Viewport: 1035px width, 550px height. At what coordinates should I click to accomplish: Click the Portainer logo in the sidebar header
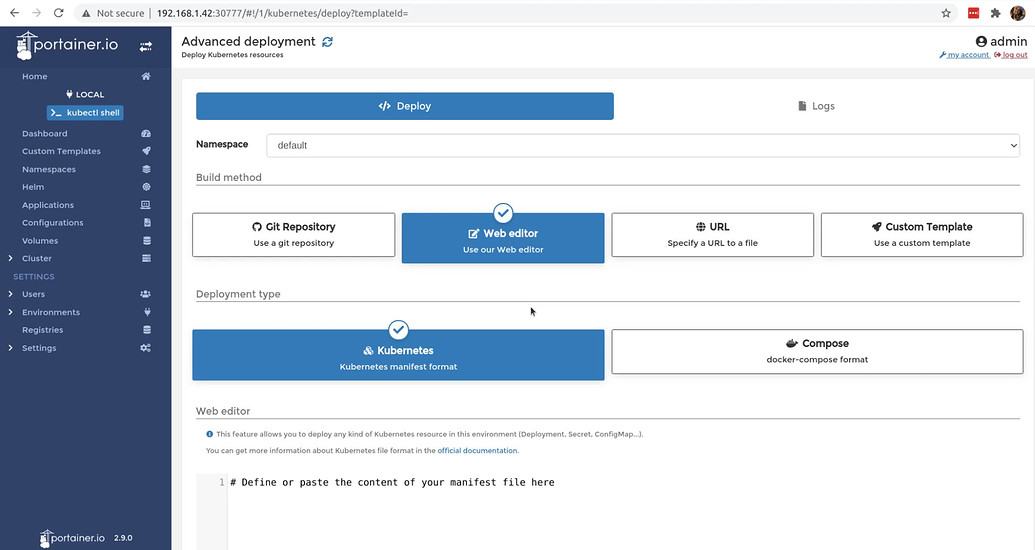(67, 46)
